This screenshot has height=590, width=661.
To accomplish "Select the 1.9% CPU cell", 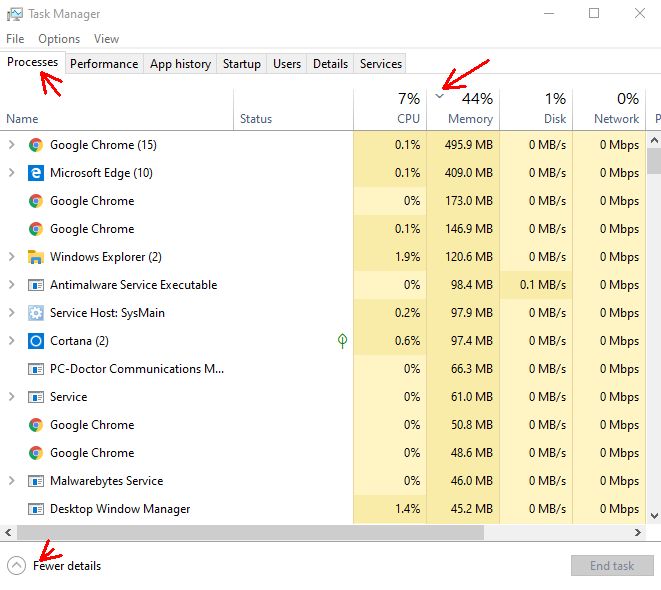I will click(390, 257).
